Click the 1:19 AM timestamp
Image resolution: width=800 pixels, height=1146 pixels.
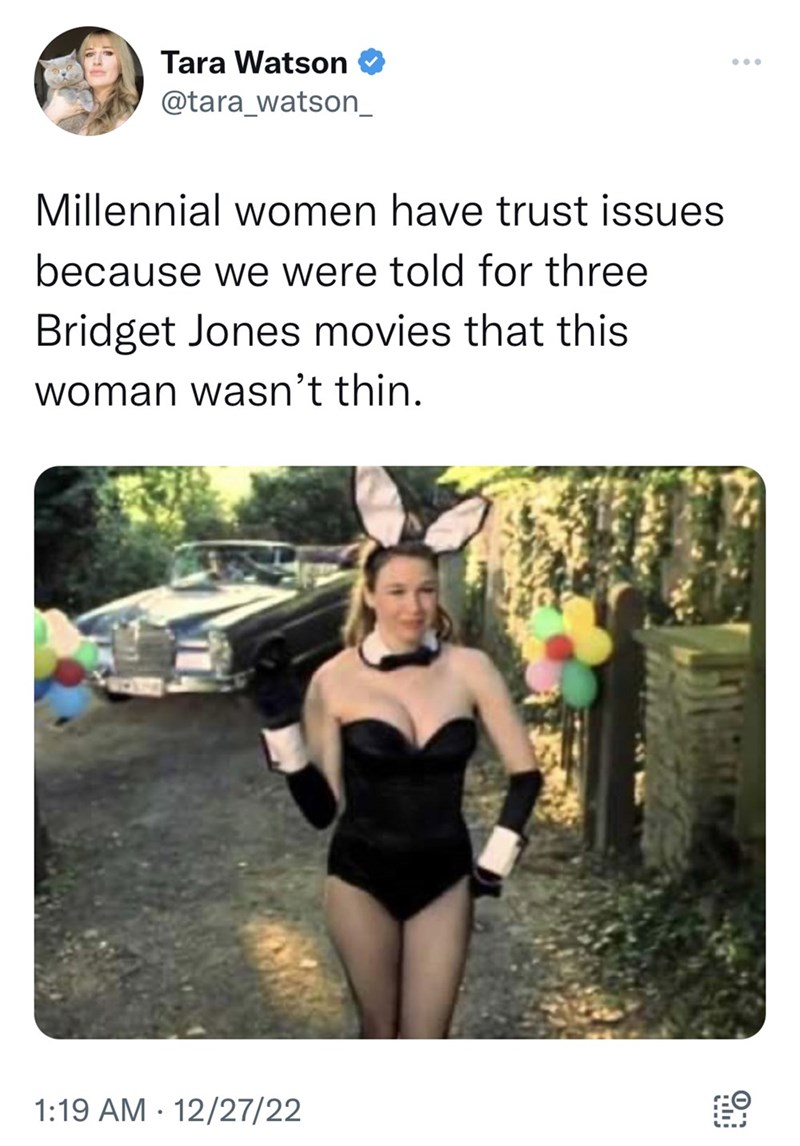pos(90,1109)
